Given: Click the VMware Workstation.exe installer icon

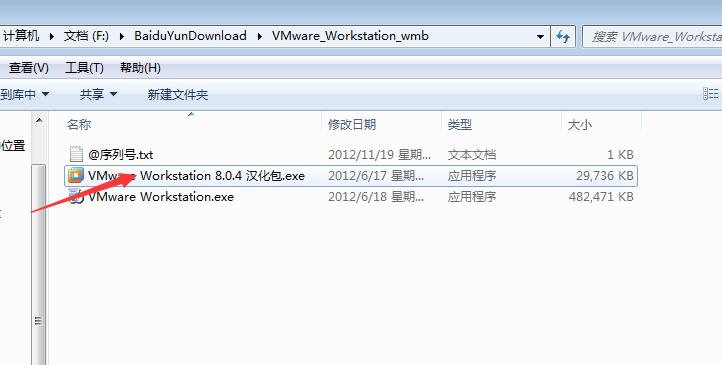Looking at the screenshot, I should coord(76,197).
